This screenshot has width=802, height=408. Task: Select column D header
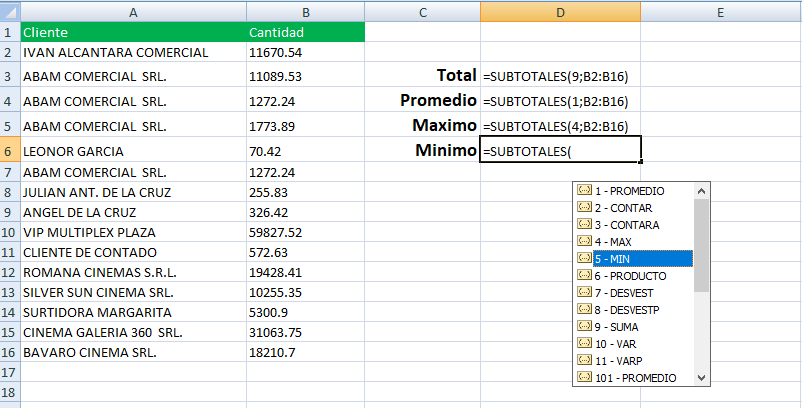[x=560, y=12]
